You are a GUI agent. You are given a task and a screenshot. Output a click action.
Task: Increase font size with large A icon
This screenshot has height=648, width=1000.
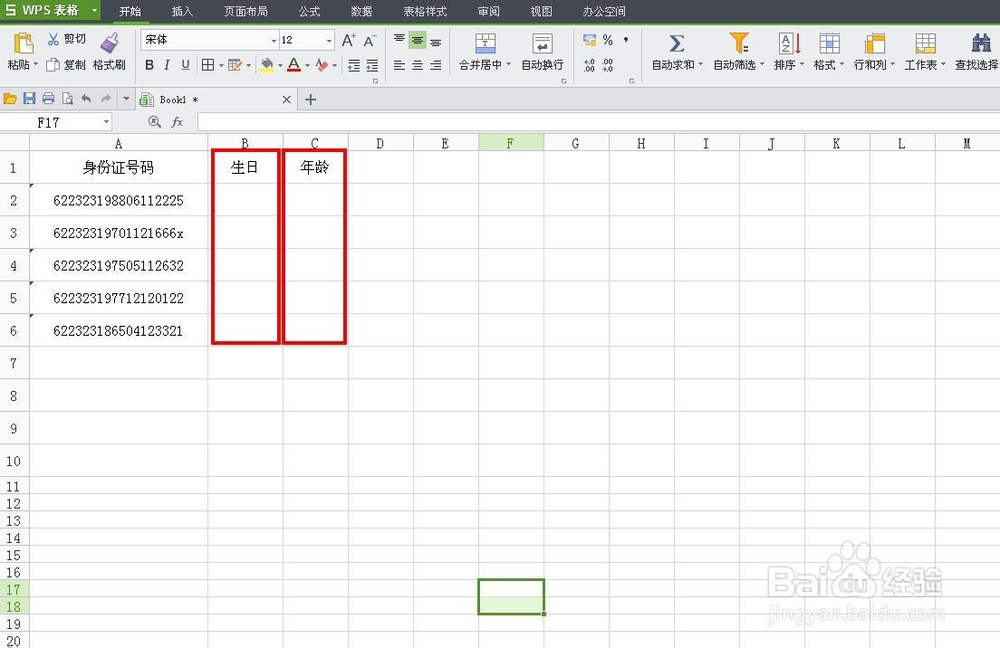click(348, 40)
